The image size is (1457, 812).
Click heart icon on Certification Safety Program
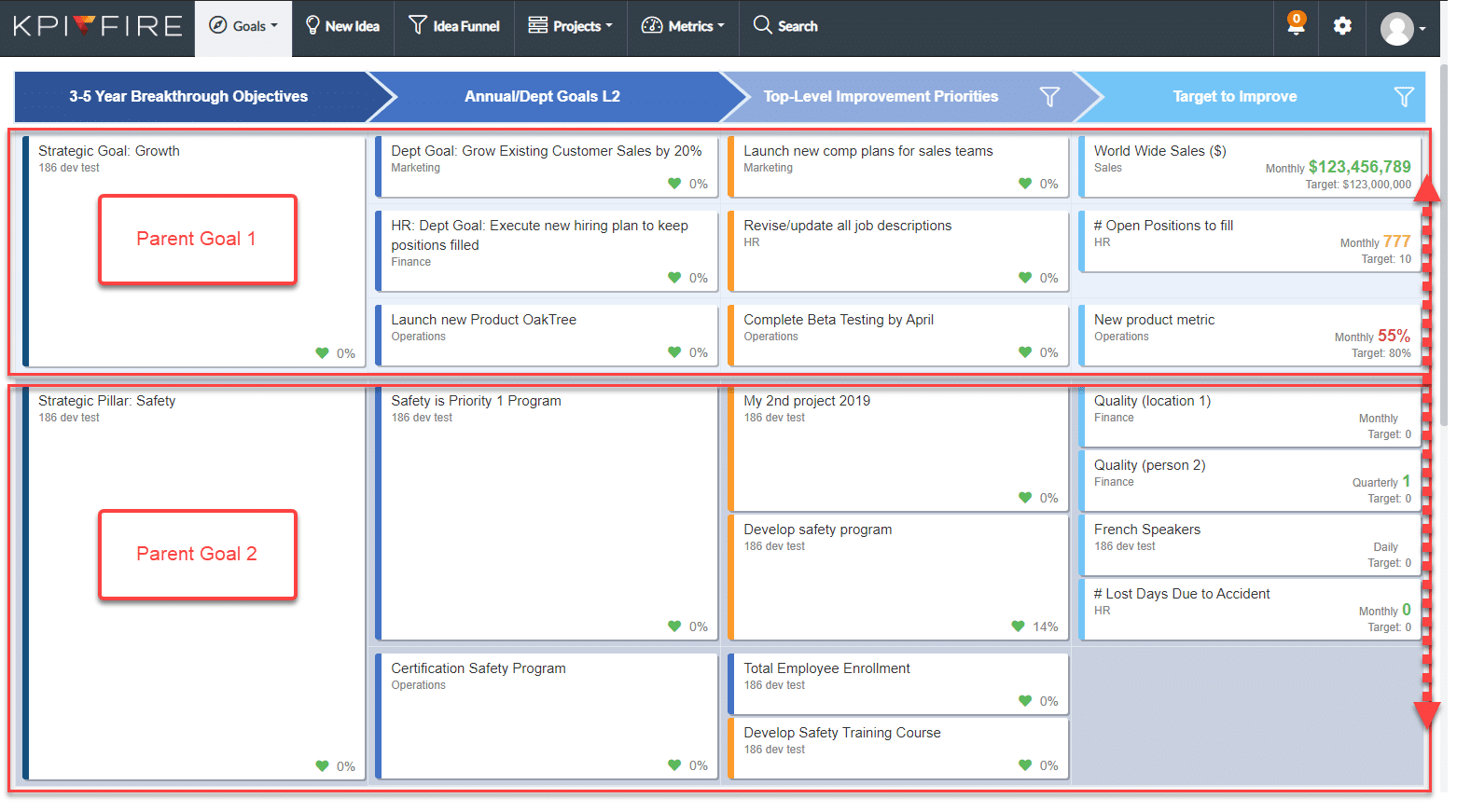pyautogui.click(x=674, y=765)
